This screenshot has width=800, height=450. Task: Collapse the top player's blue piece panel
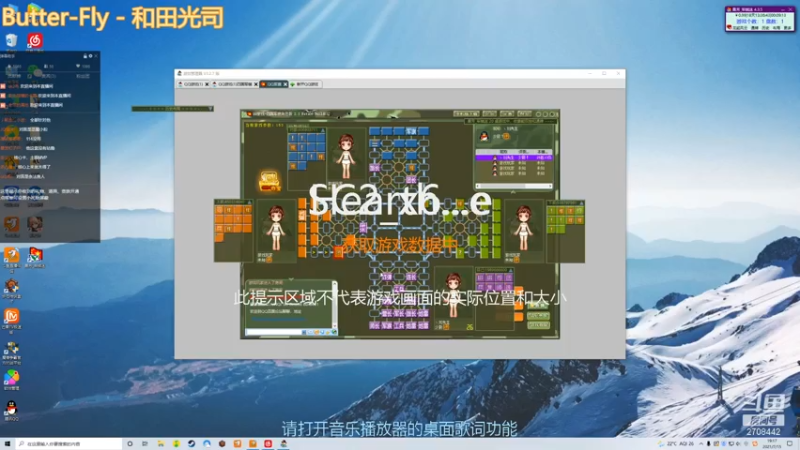[322, 130]
